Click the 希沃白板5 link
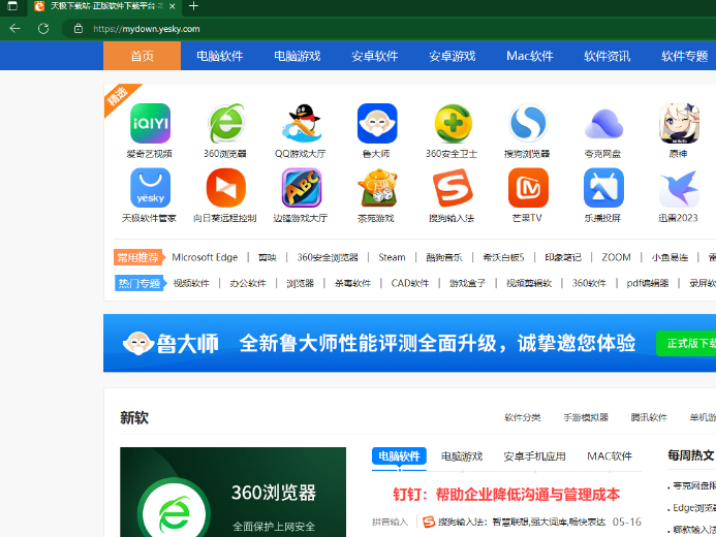The height and width of the screenshot is (537, 716). (503, 257)
